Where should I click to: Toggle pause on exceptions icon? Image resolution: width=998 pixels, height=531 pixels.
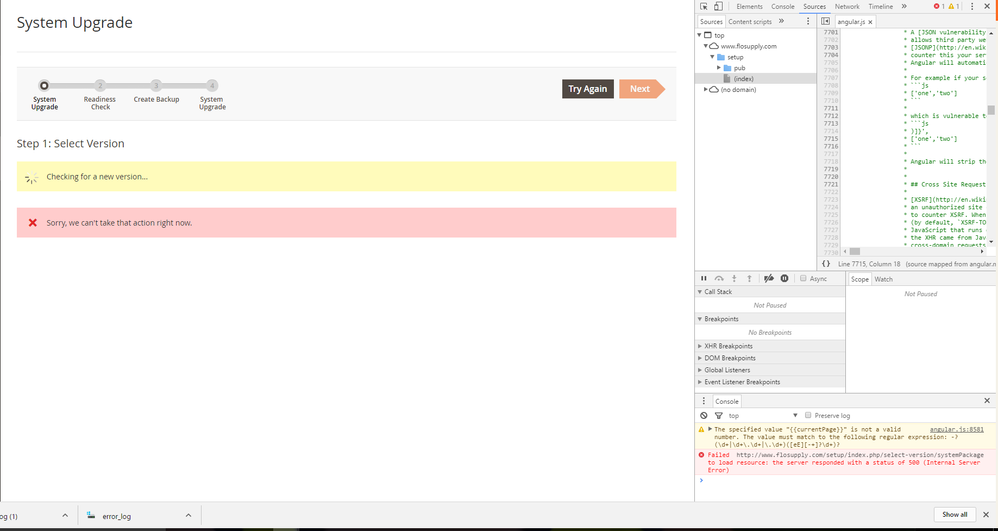tap(784, 278)
